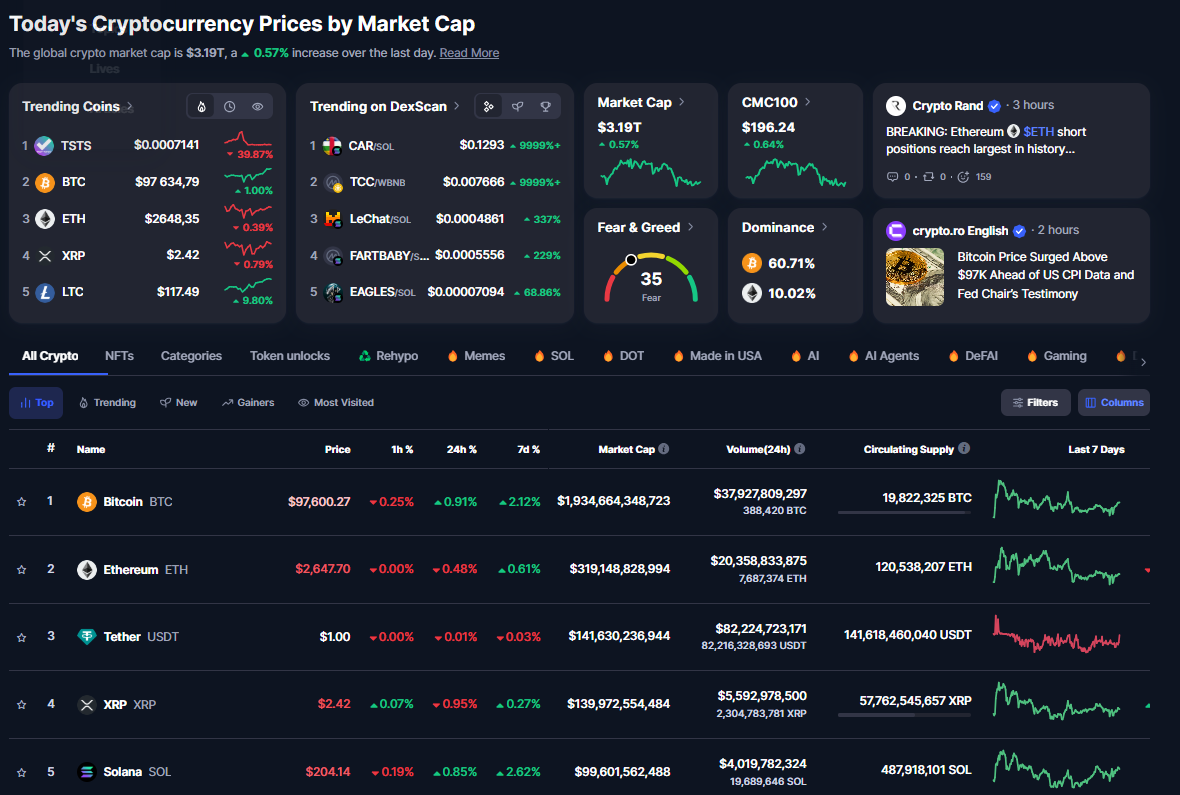Click the Volume(24h) info icon in header

tap(800, 449)
